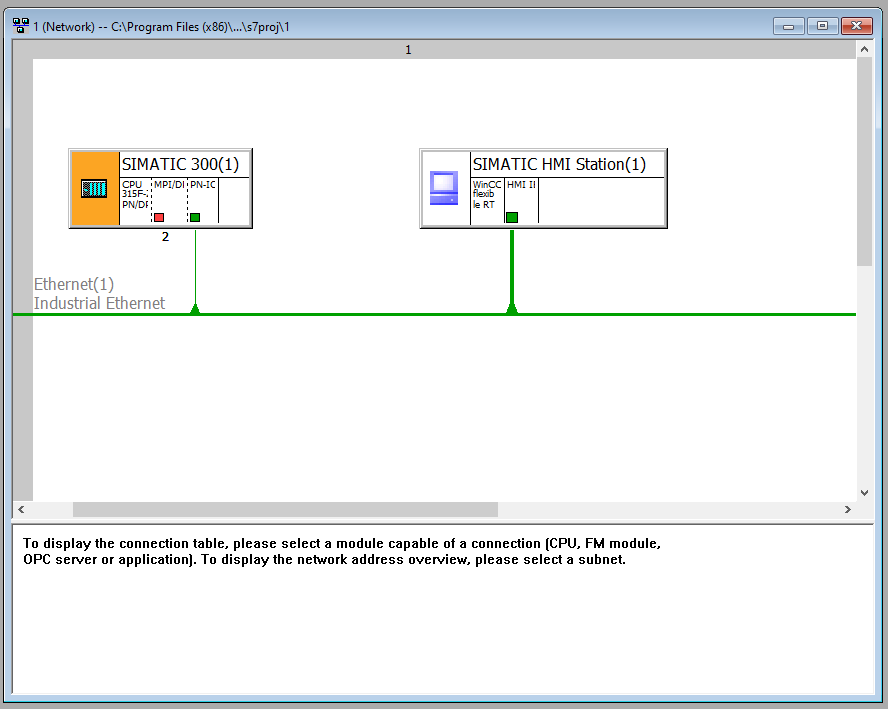Click the MPI address 2 label under SIMATIC 300
888x709 pixels.
[165, 237]
